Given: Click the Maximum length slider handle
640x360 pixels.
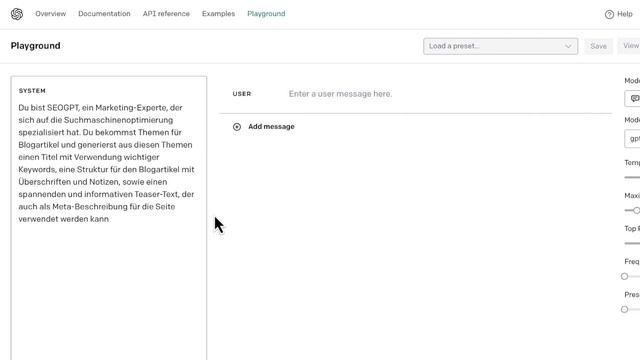Looking at the screenshot, I should click(636, 210).
